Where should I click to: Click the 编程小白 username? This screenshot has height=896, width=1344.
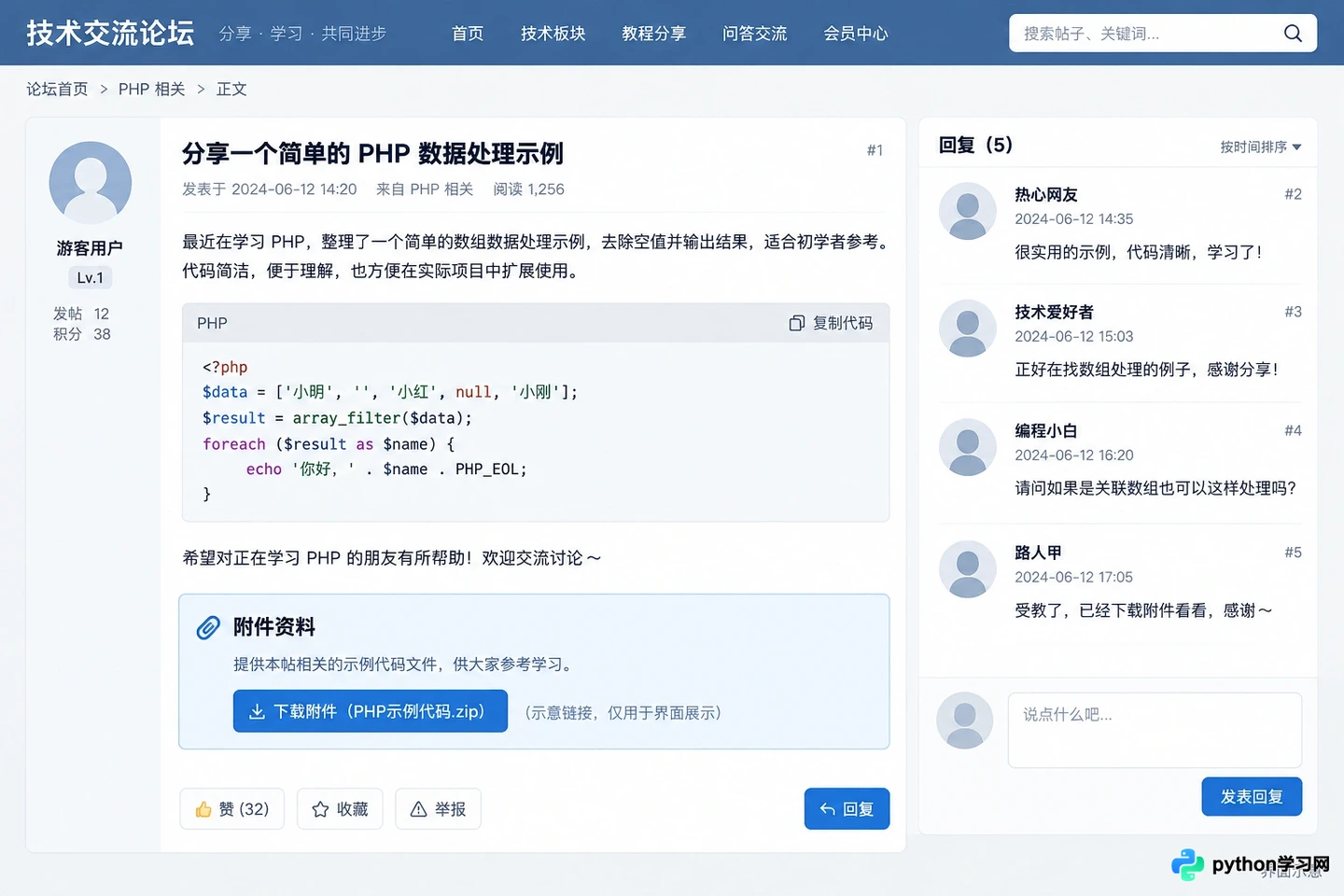point(1046,431)
